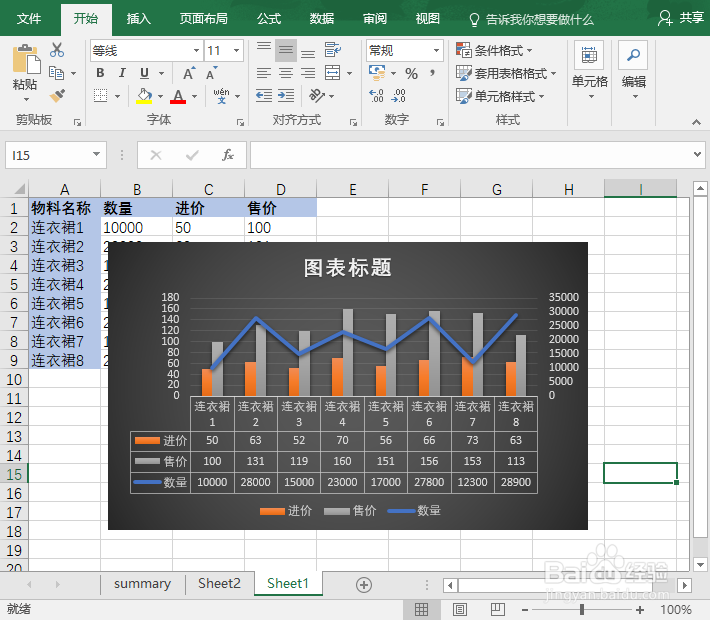The height and width of the screenshot is (620, 710).
Task: Open the number format 常规 dropdown
Action: 436,50
